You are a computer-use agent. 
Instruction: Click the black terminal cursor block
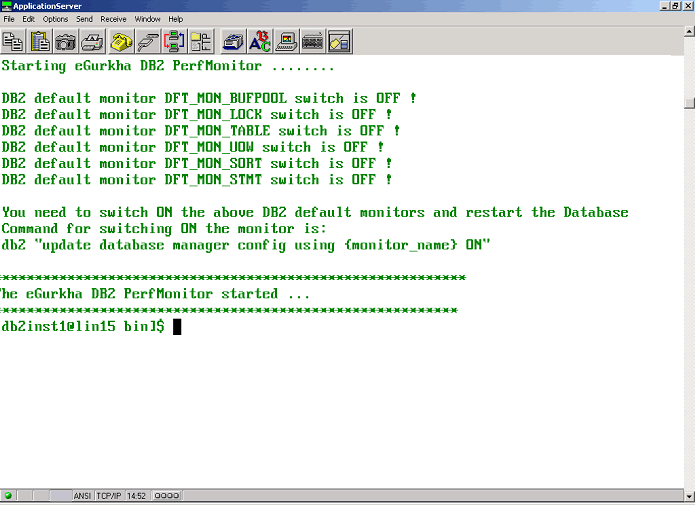pyautogui.click(x=177, y=327)
